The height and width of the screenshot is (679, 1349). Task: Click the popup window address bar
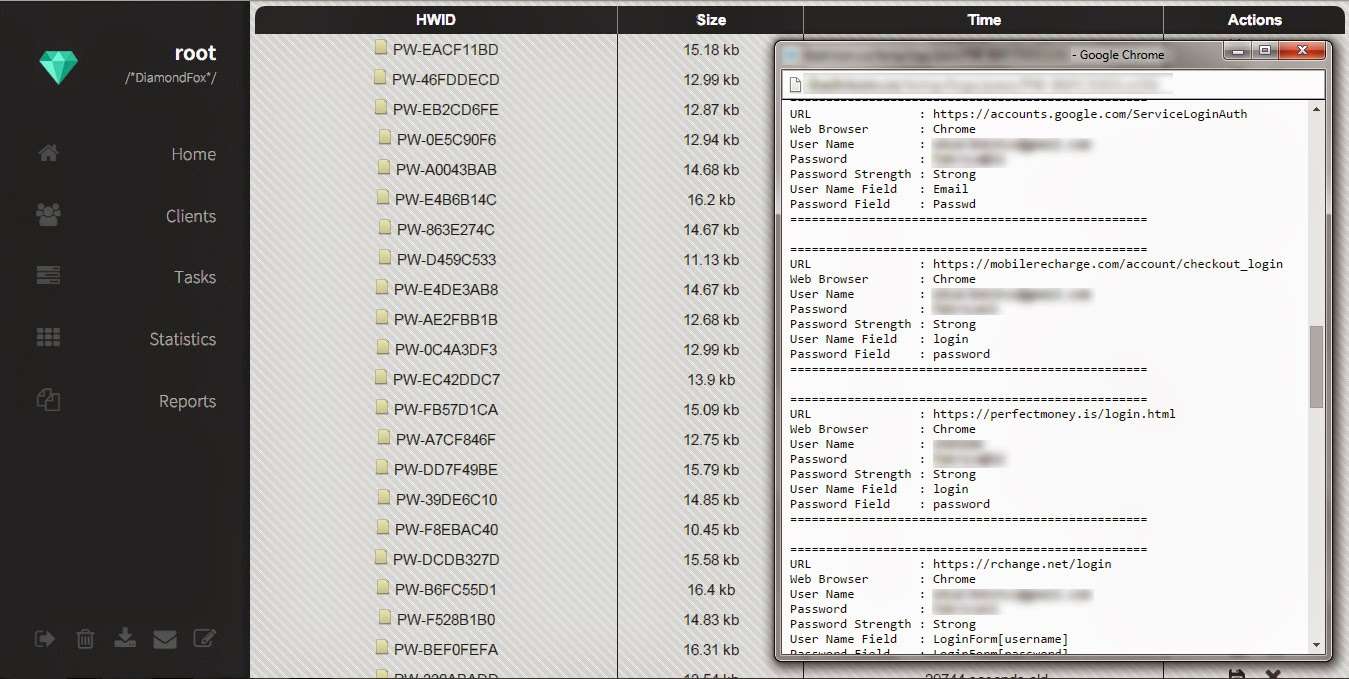tap(1052, 84)
